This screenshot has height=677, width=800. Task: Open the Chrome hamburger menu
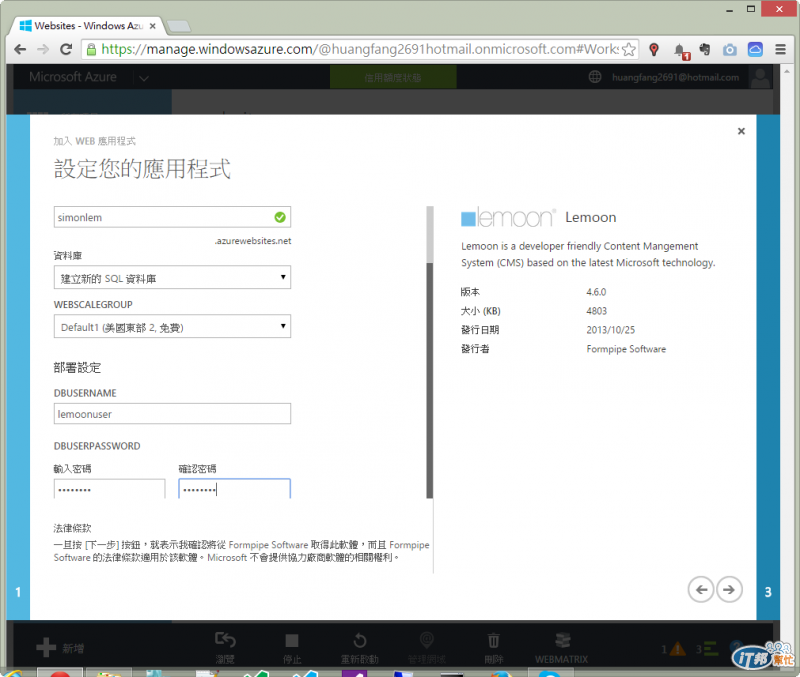click(x=780, y=49)
